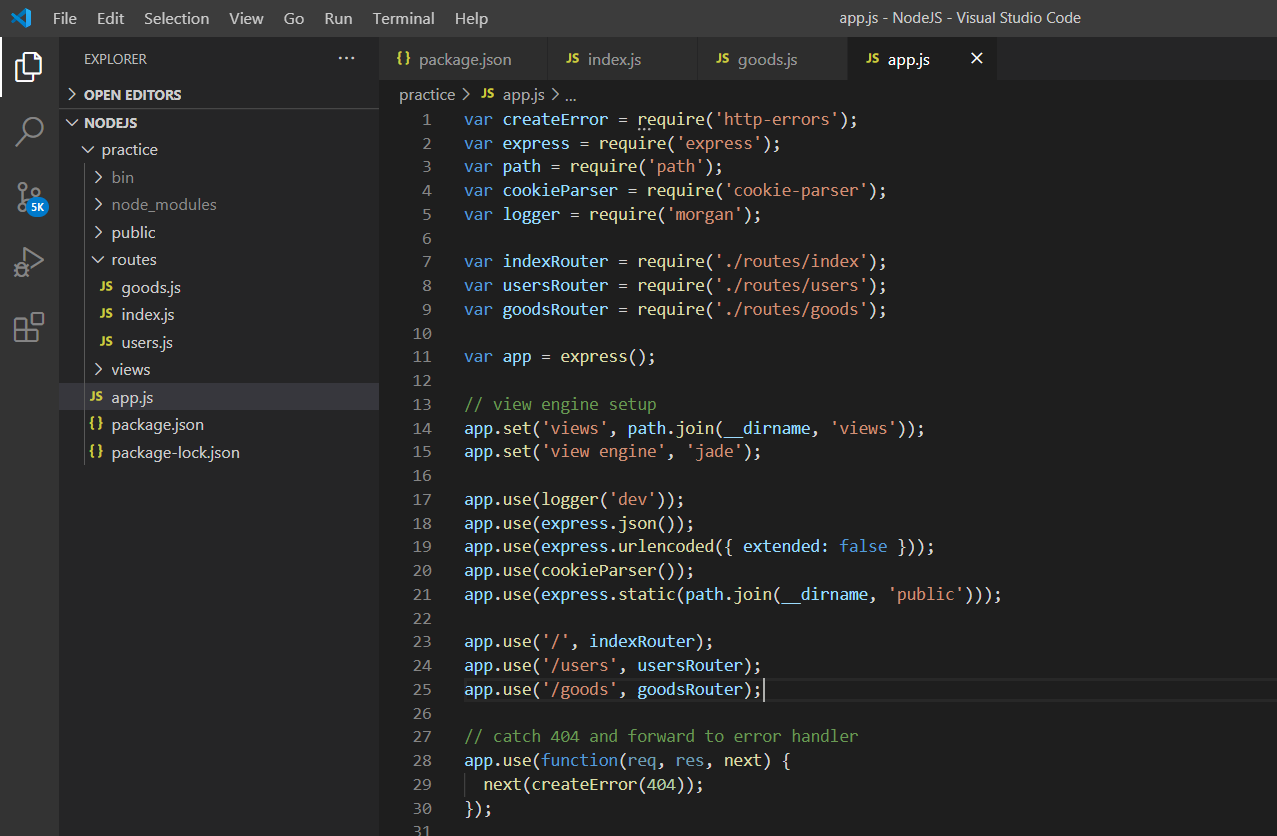Image resolution: width=1277 pixels, height=836 pixels.
Task: Click '/users' string on line 24
Action: pos(579,665)
